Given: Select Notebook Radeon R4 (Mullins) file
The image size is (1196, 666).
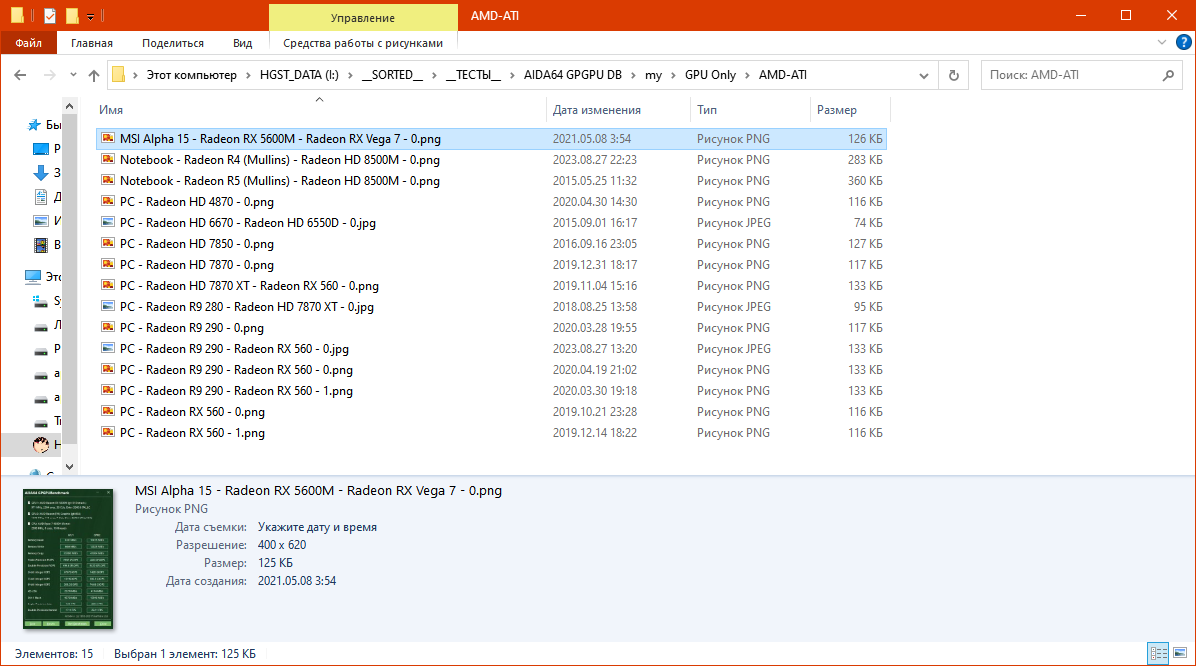Looking at the screenshot, I should [x=491, y=159].
